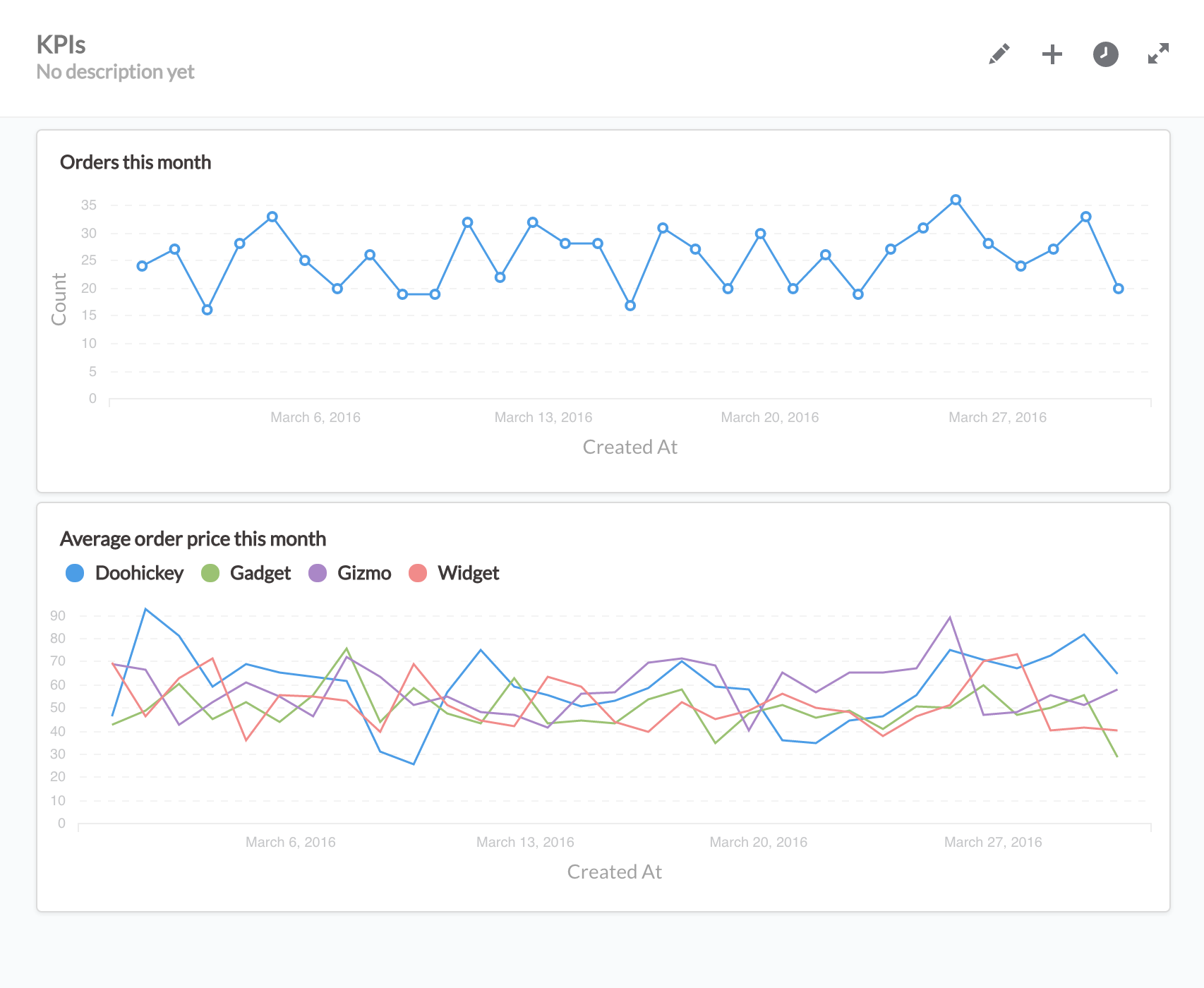
Task: Click the March 13, 2016 axis label
Action: [x=543, y=417]
